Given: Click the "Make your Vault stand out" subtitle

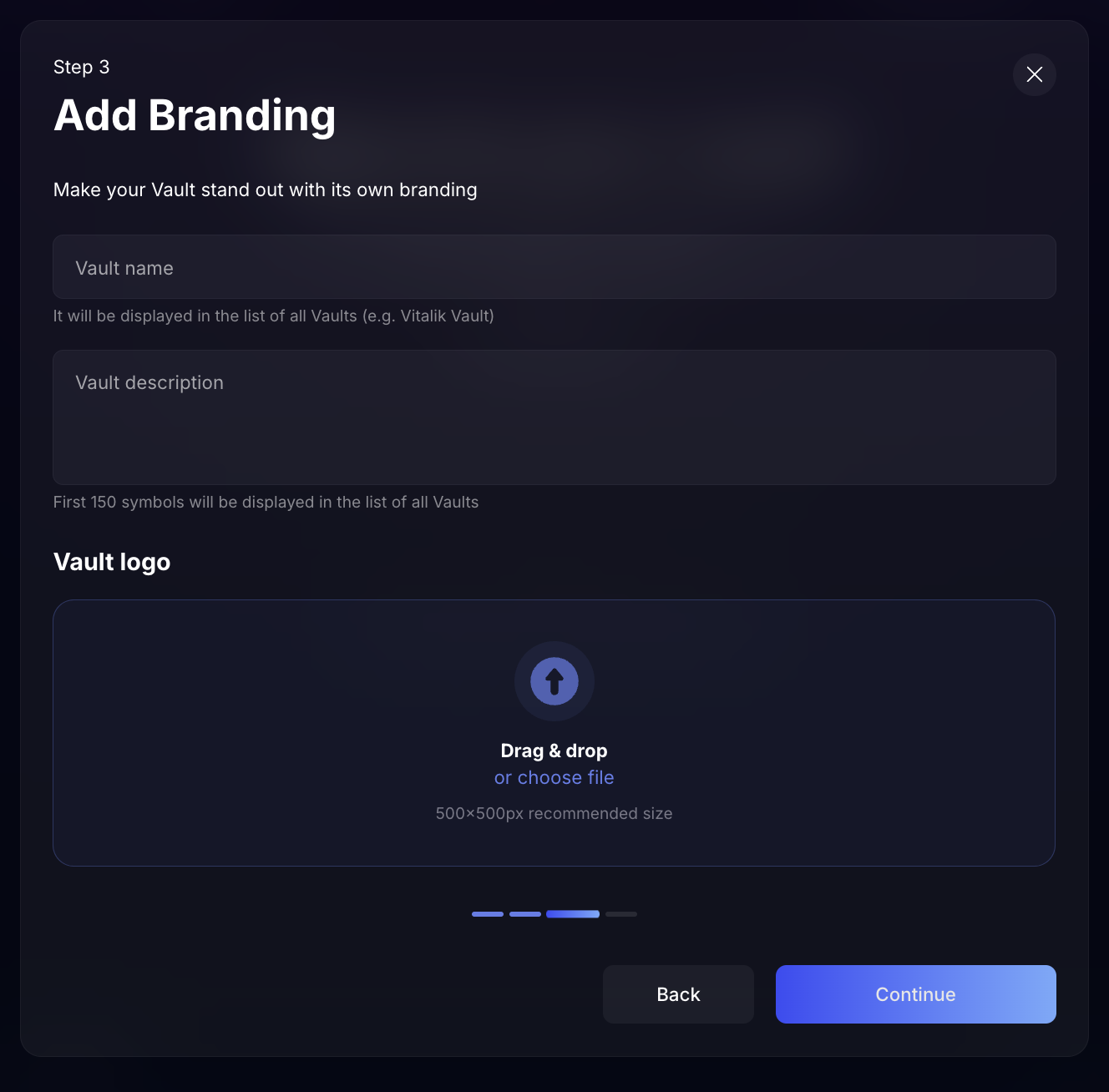Looking at the screenshot, I should coord(265,190).
